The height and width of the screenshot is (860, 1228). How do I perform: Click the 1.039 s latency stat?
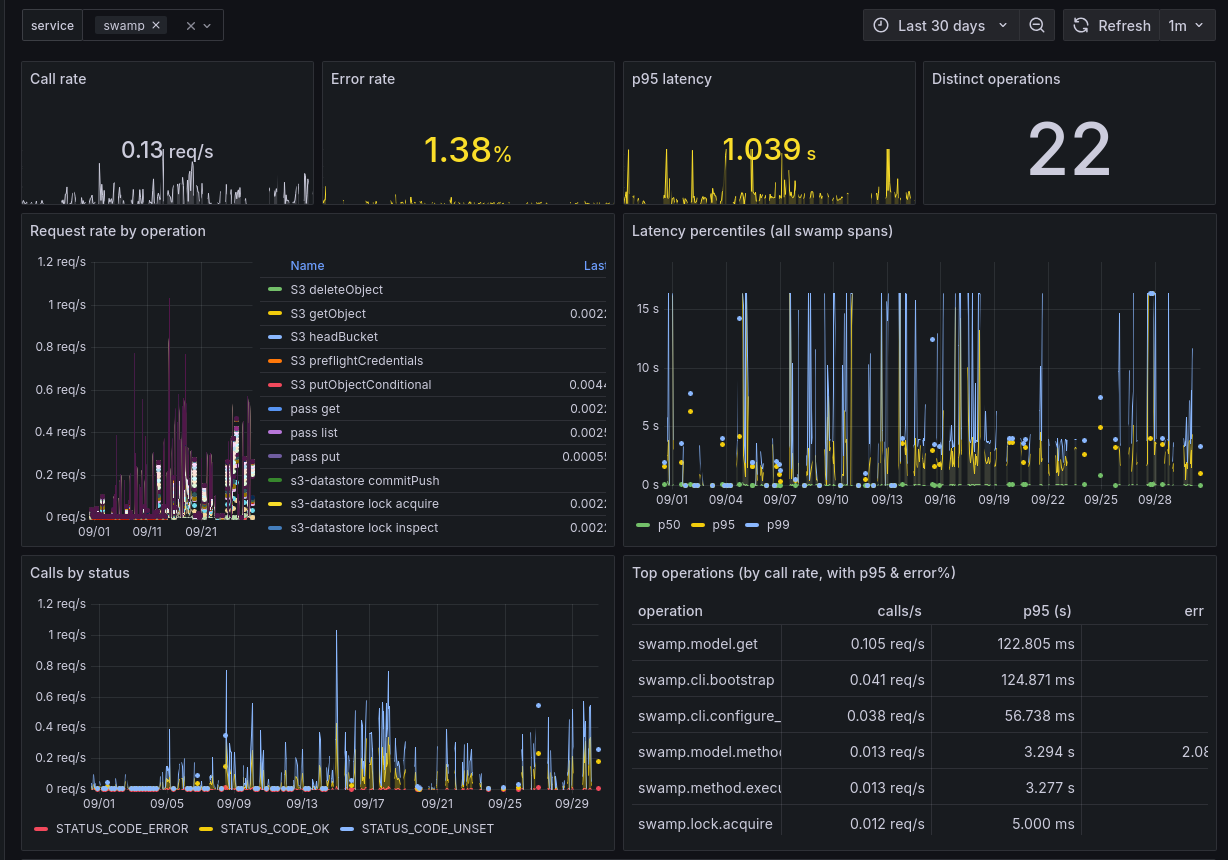(x=769, y=150)
